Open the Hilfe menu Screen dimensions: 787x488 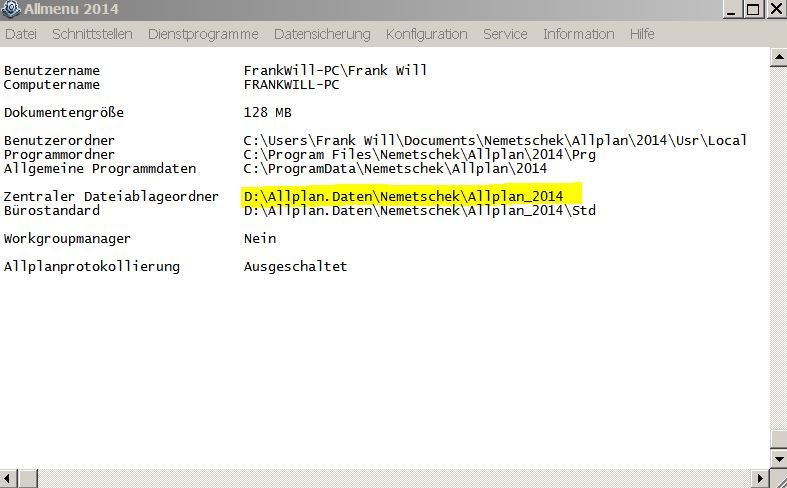pos(642,34)
